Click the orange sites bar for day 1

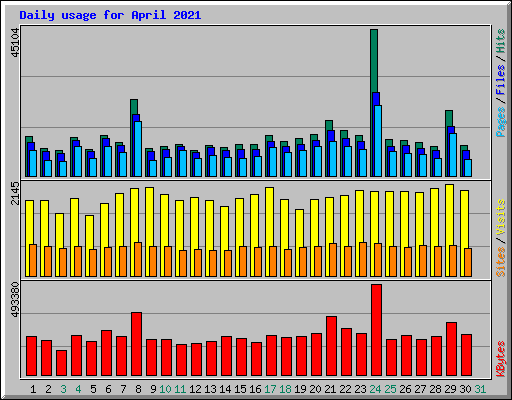point(33,260)
